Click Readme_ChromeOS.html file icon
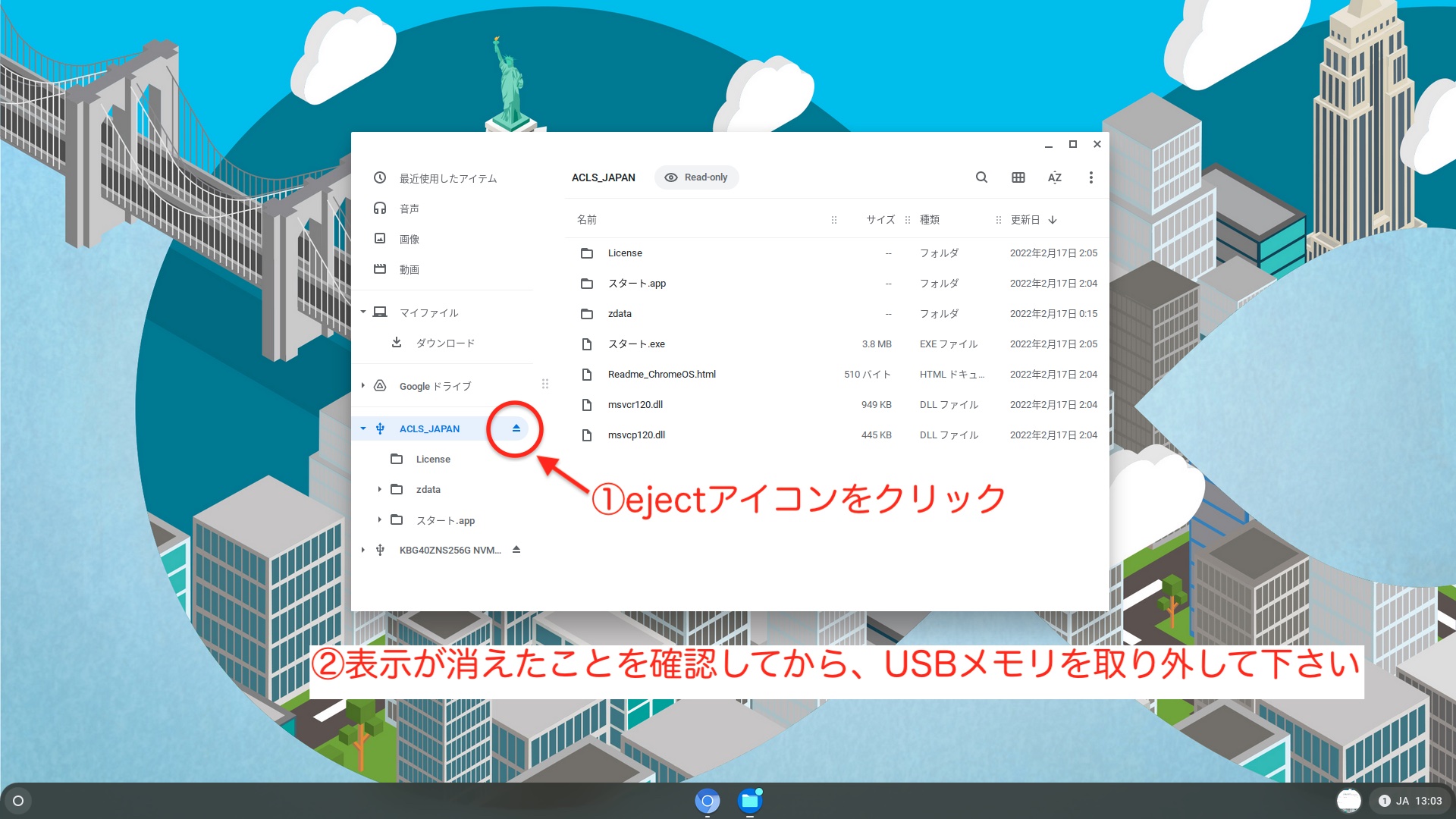 pyautogui.click(x=587, y=375)
